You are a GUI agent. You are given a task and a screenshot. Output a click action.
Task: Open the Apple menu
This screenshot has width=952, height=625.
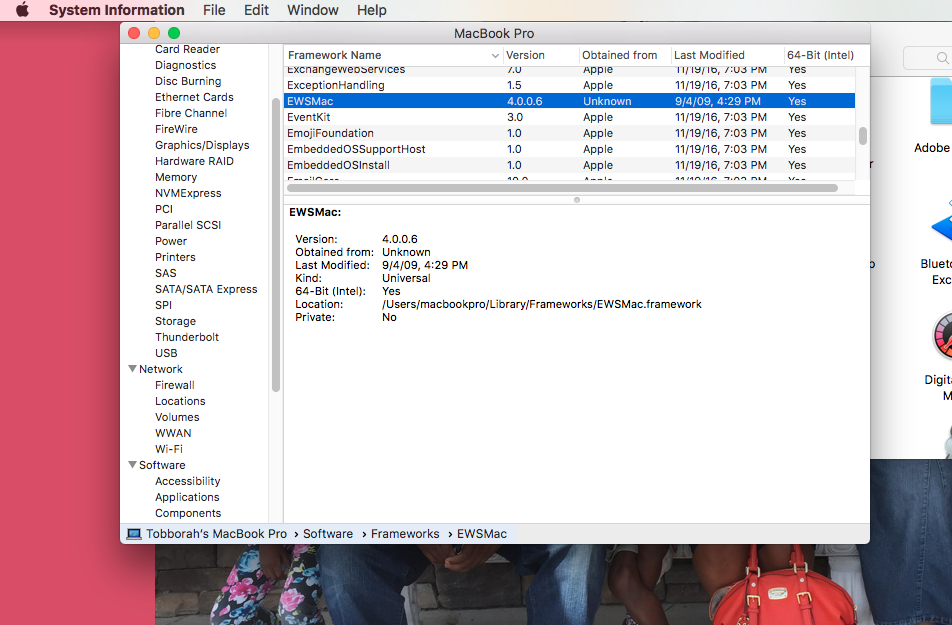(22, 10)
